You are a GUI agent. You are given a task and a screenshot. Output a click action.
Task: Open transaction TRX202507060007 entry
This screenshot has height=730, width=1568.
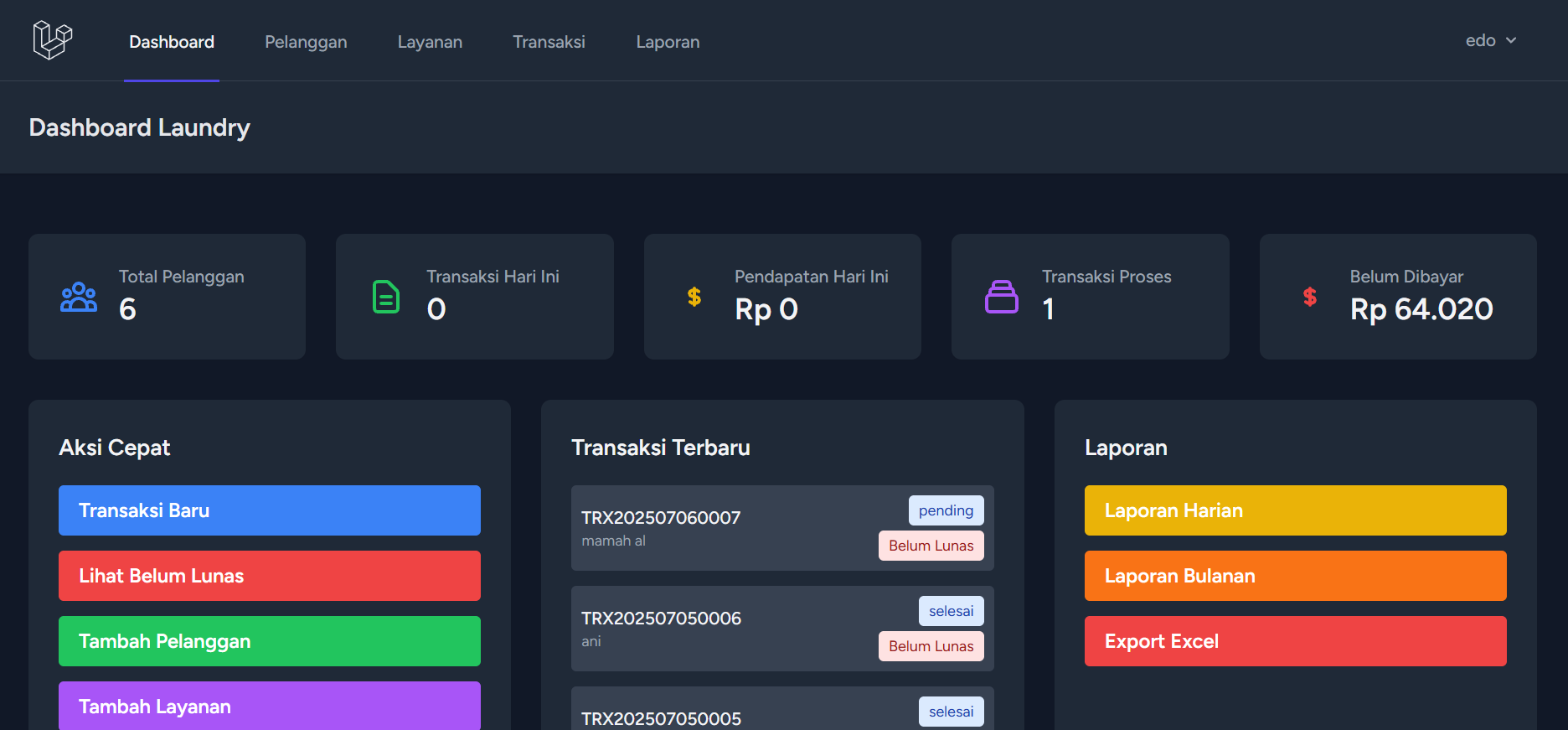click(x=720, y=528)
